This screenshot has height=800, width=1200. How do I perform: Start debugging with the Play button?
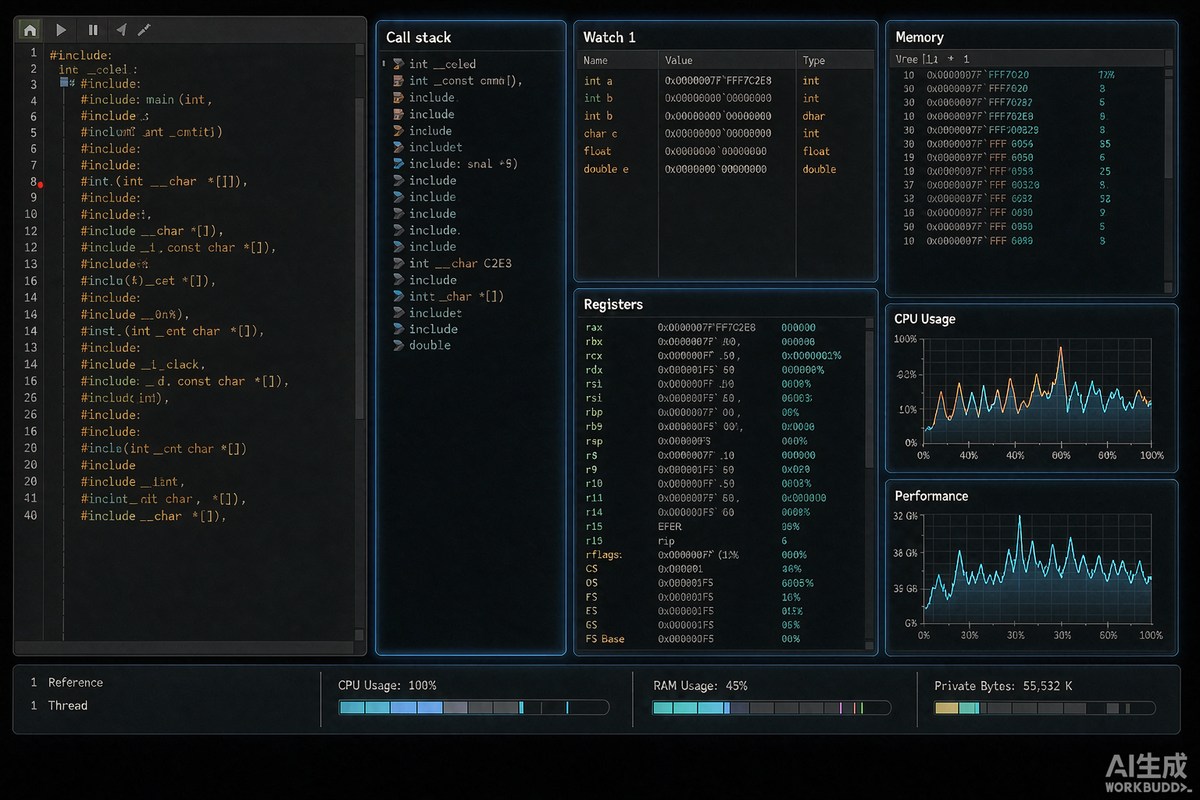(61, 30)
